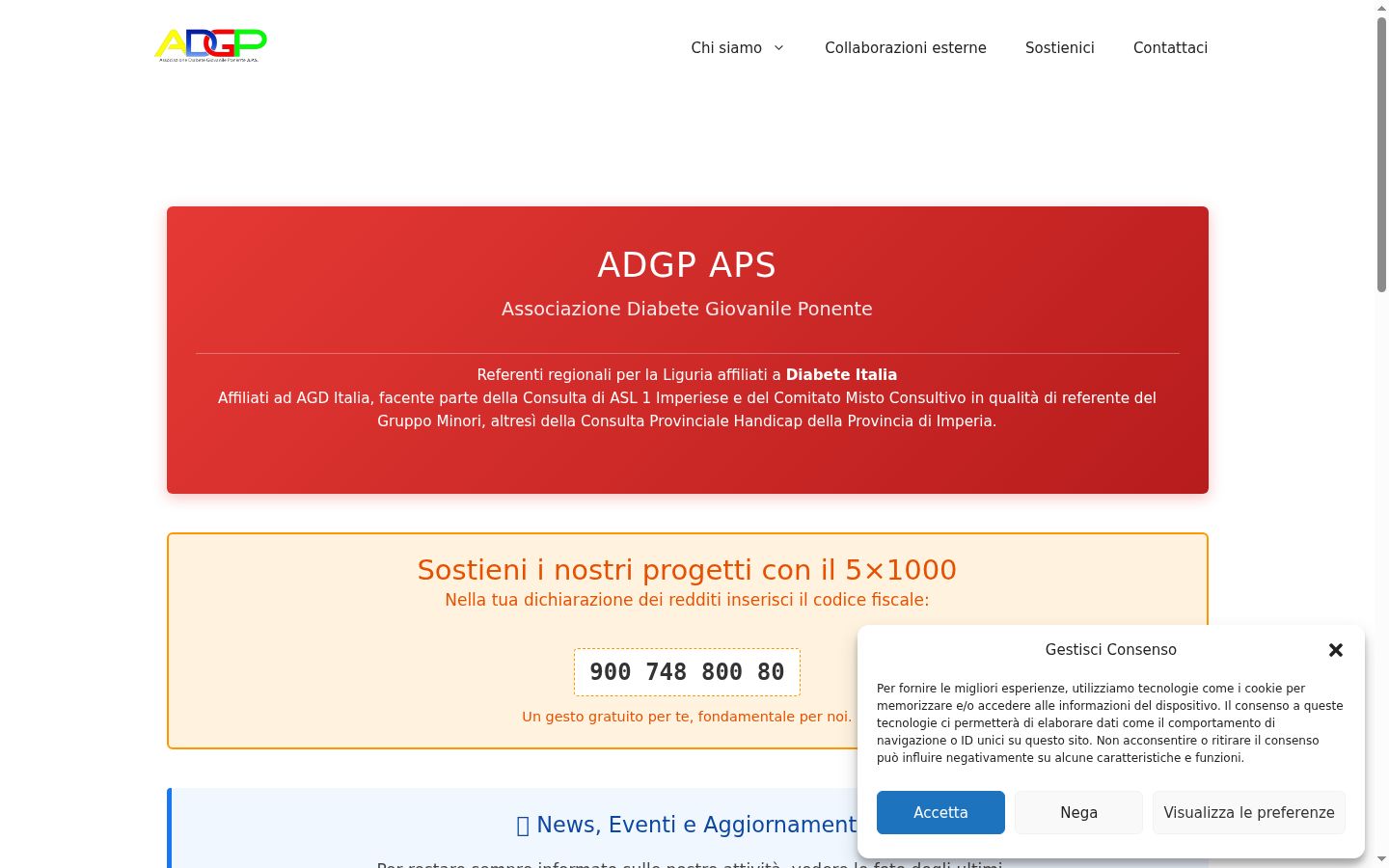This screenshot has height=868, width=1389.
Task: Click the News, Eventi e Aggiornamenti heading
Action: [687, 825]
